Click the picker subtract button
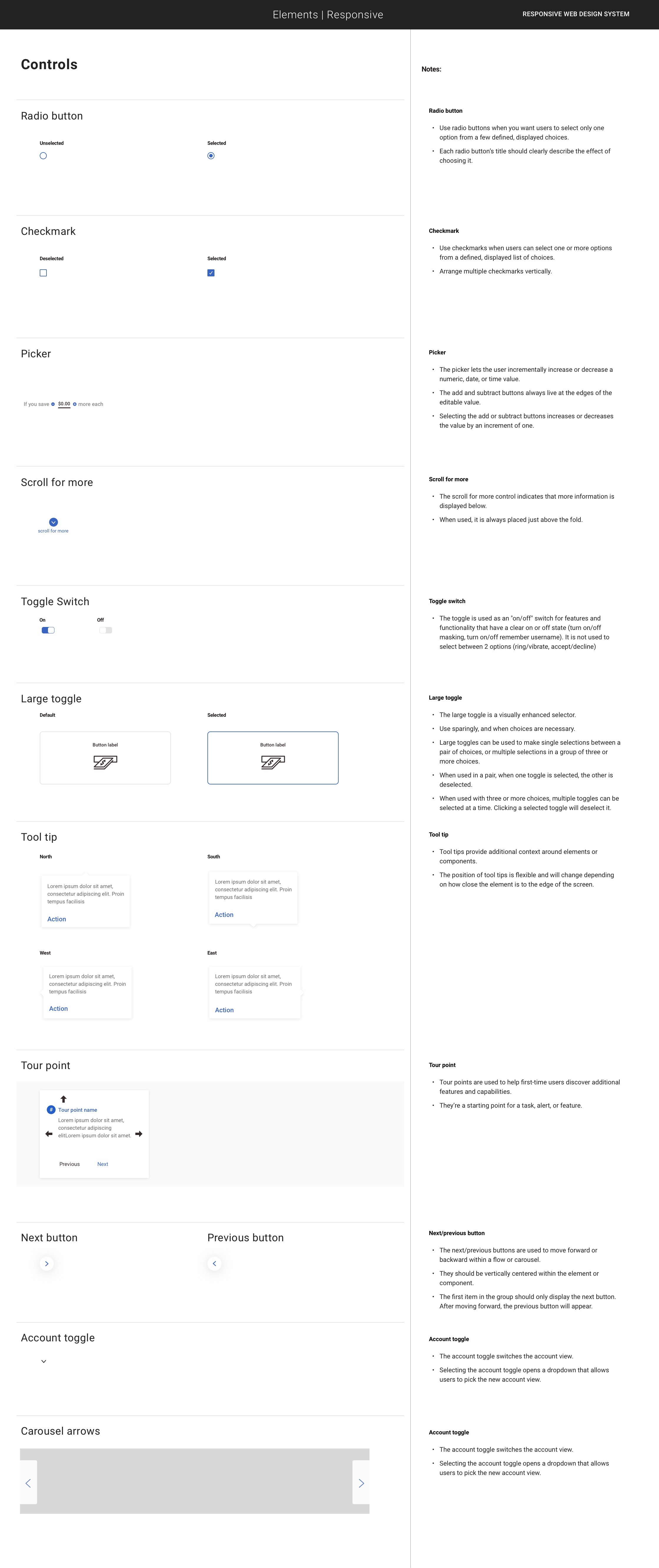Viewport: 659px width, 1568px height. pos(53,404)
